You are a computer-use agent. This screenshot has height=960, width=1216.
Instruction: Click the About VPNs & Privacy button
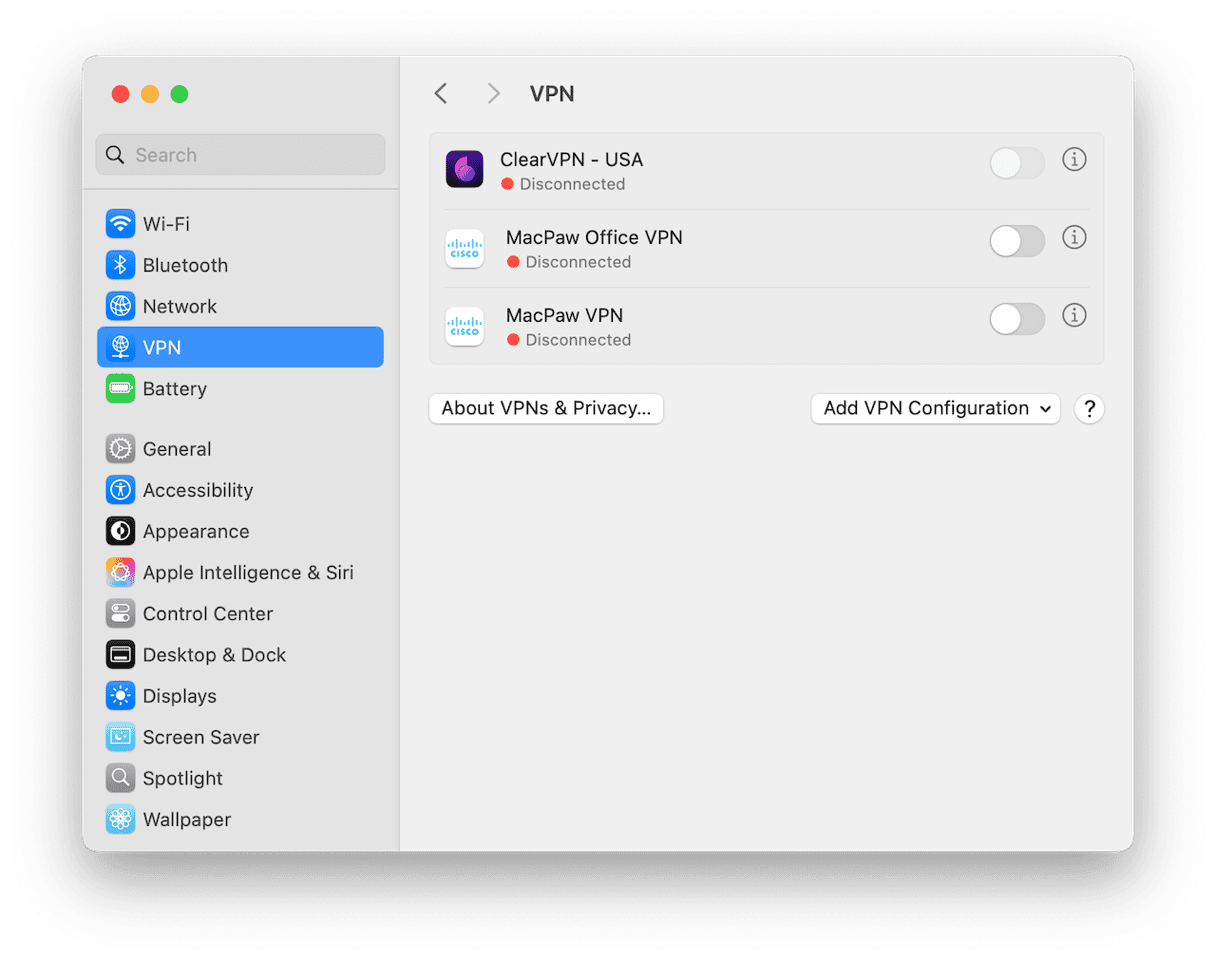tap(546, 409)
